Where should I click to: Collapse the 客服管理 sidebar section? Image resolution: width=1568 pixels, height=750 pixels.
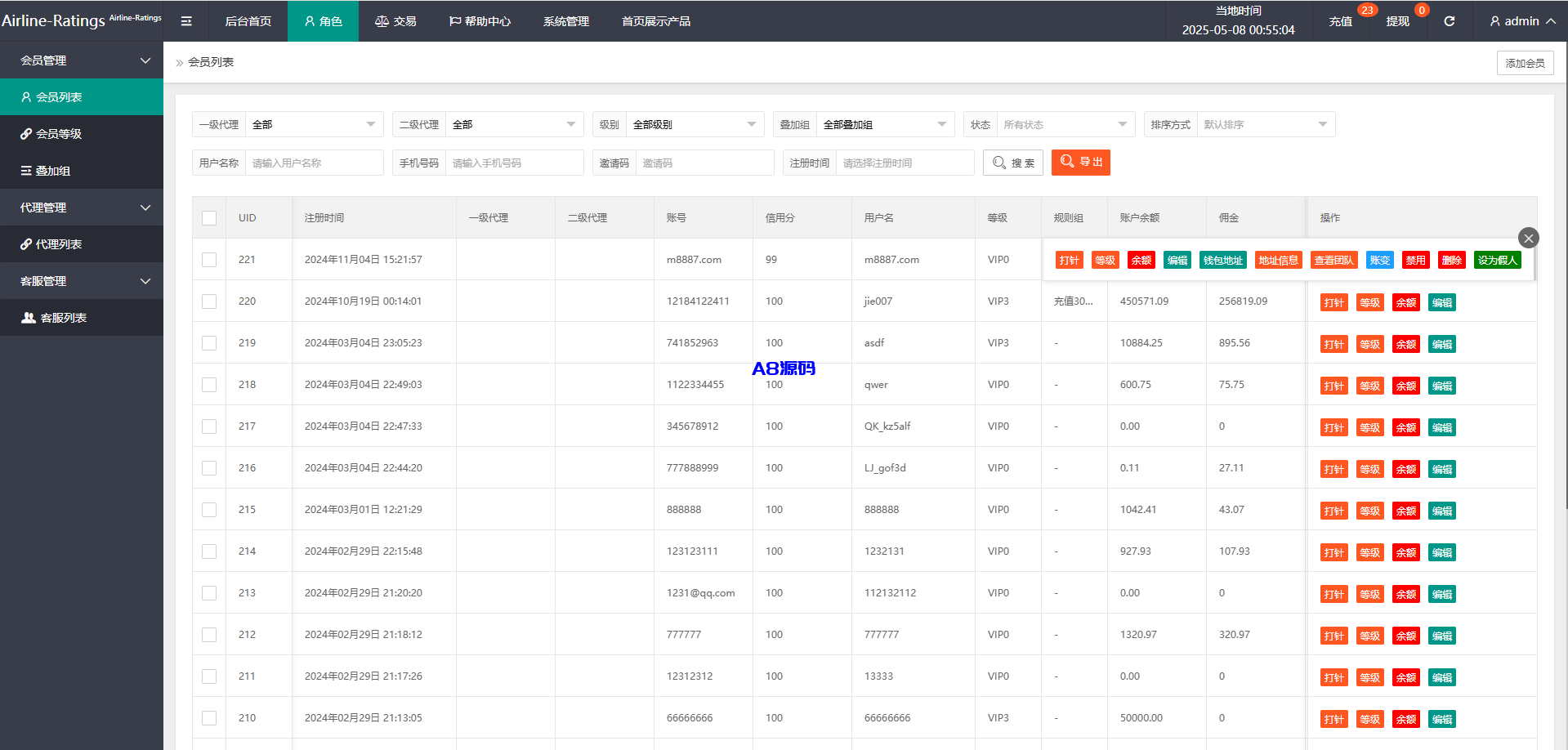tap(82, 281)
